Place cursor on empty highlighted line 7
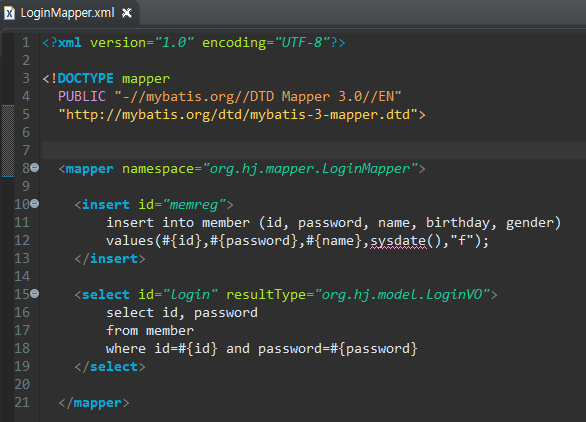This screenshot has width=586, height=422. pos(314,150)
